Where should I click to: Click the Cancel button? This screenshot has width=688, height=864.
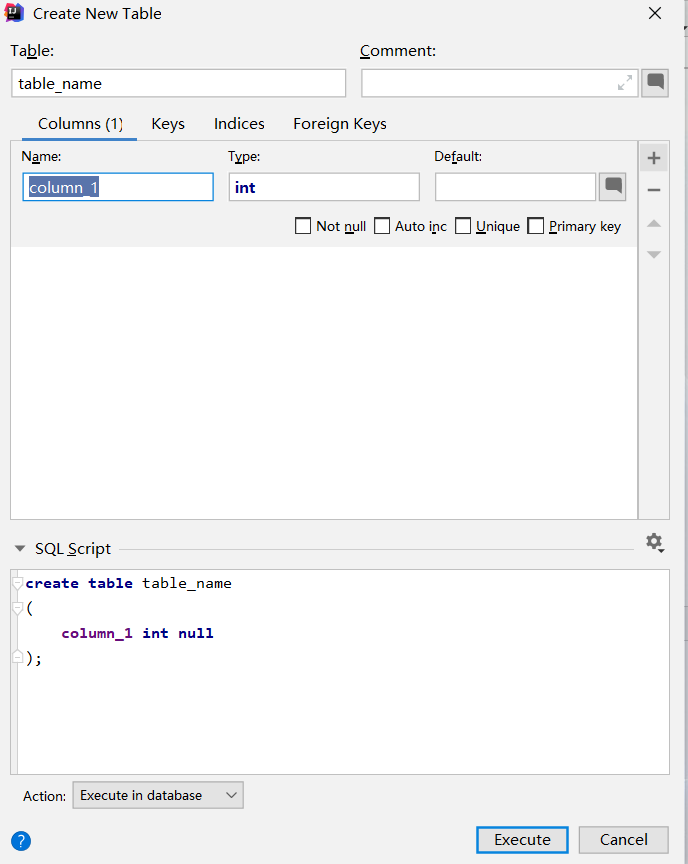624,840
